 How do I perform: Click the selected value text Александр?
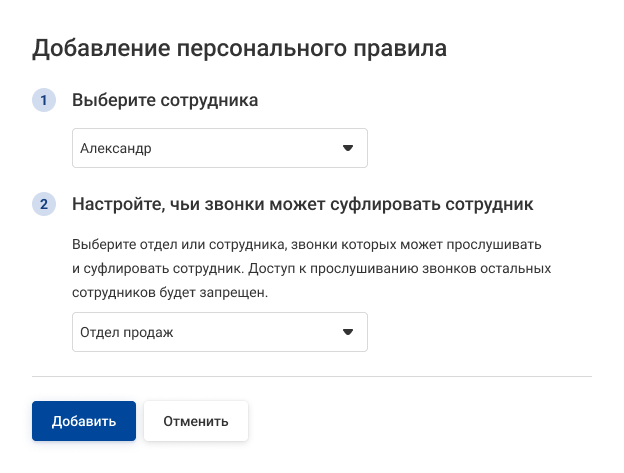pos(116,148)
